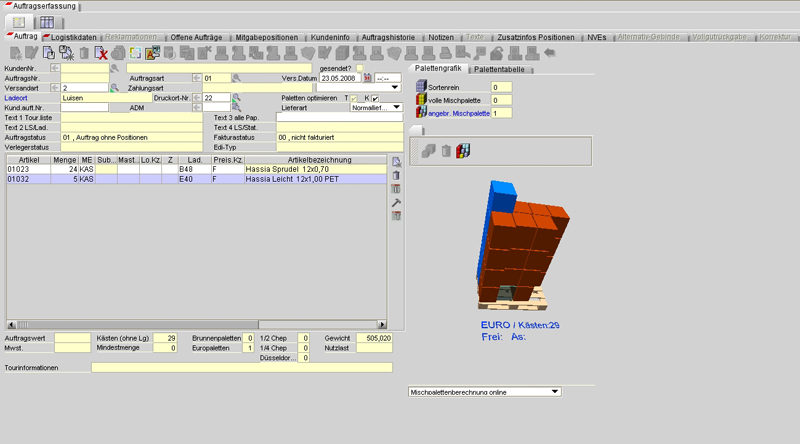Screen dimensions: 800x444
Task: Click the Kund.auft.Nr. input field
Action: 85,108
